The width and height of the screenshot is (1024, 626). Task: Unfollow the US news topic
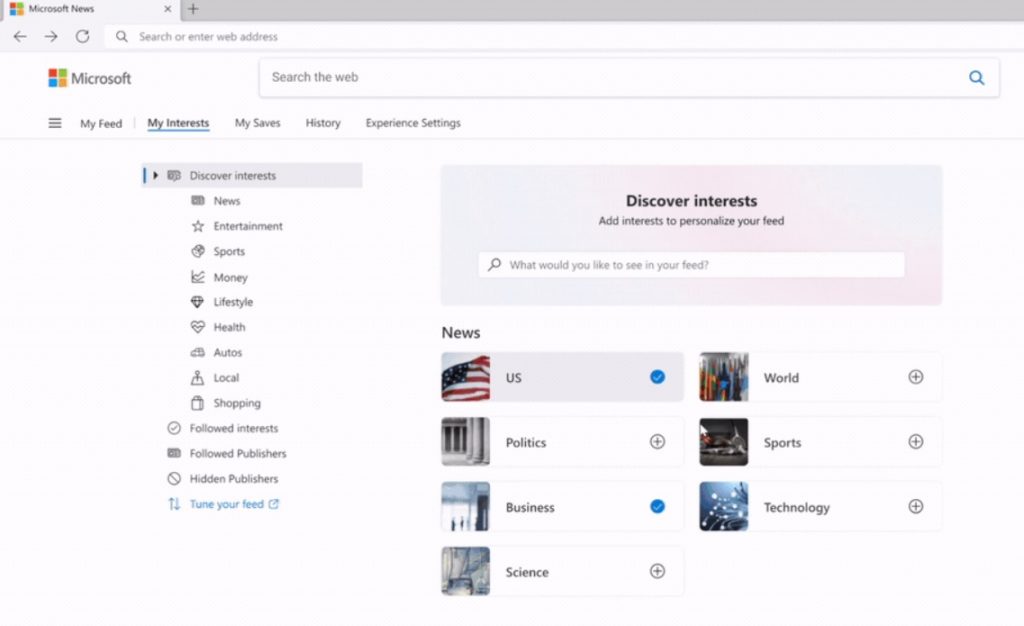tap(657, 377)
